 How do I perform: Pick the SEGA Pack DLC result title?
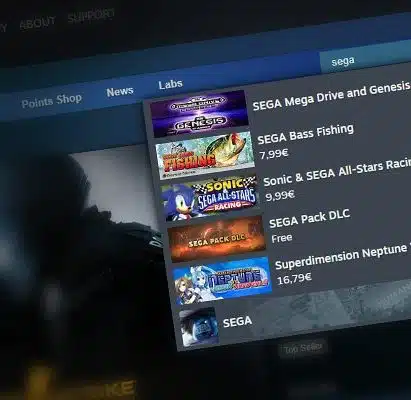(x=310, y=218)
